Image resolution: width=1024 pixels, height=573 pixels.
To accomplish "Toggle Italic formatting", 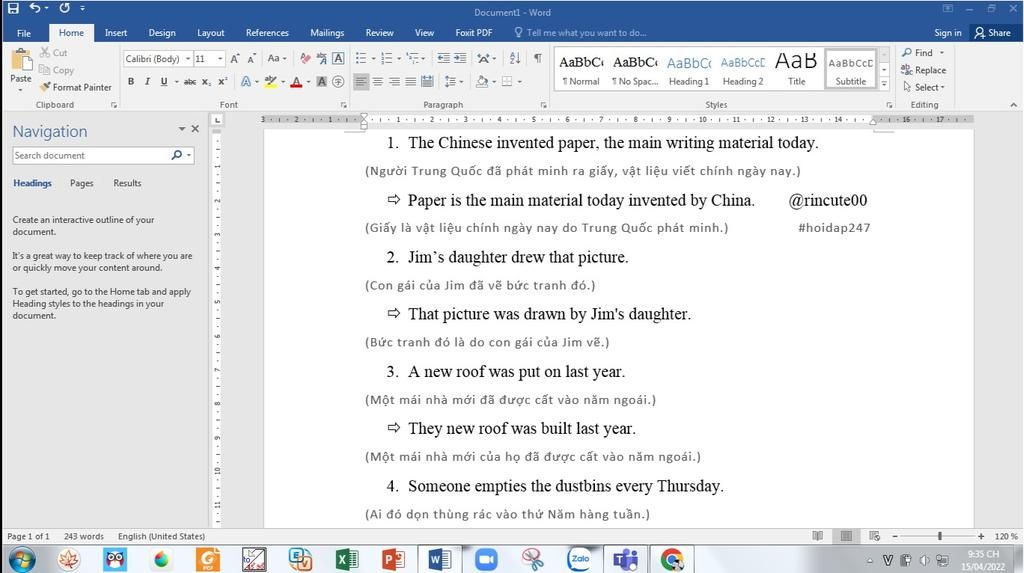I will tap(147, 82).
